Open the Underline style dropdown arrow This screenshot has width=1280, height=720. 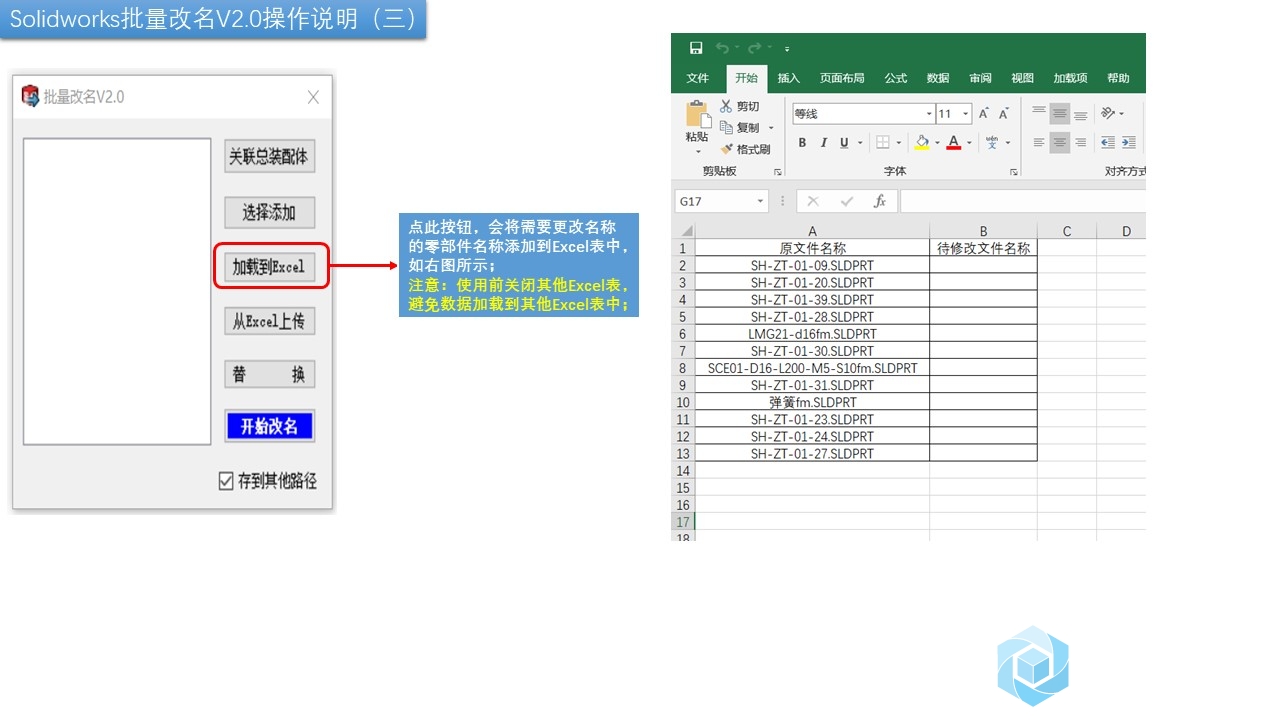click(x=860, y=143)
